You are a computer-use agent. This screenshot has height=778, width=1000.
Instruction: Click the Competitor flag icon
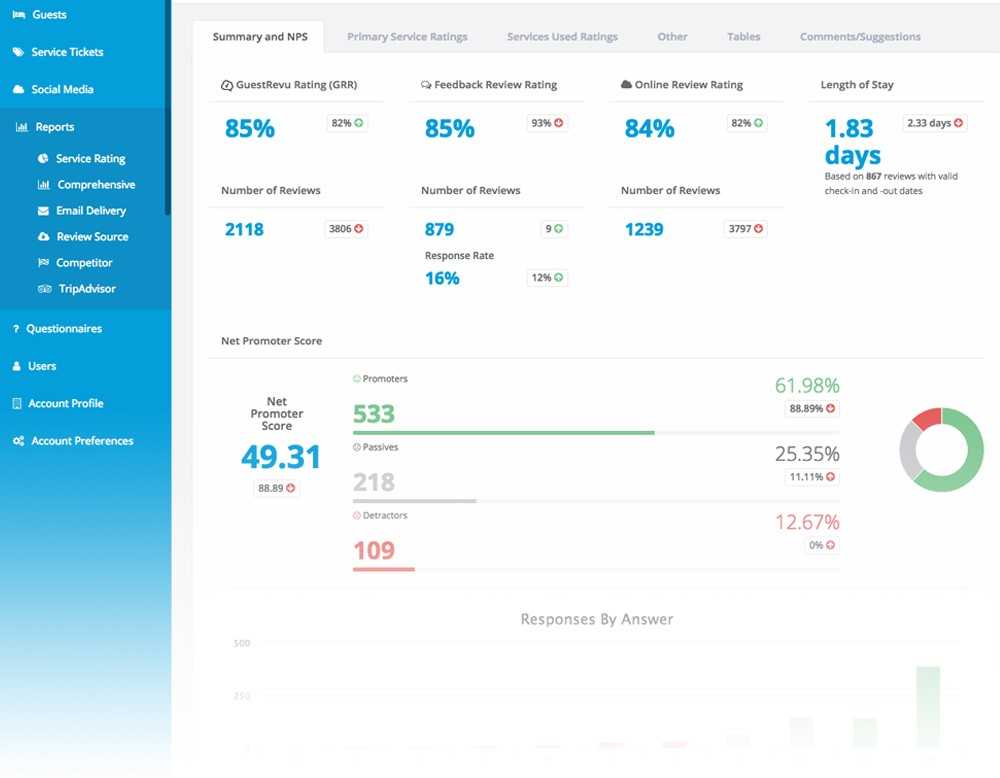click(x=43, y=263)
